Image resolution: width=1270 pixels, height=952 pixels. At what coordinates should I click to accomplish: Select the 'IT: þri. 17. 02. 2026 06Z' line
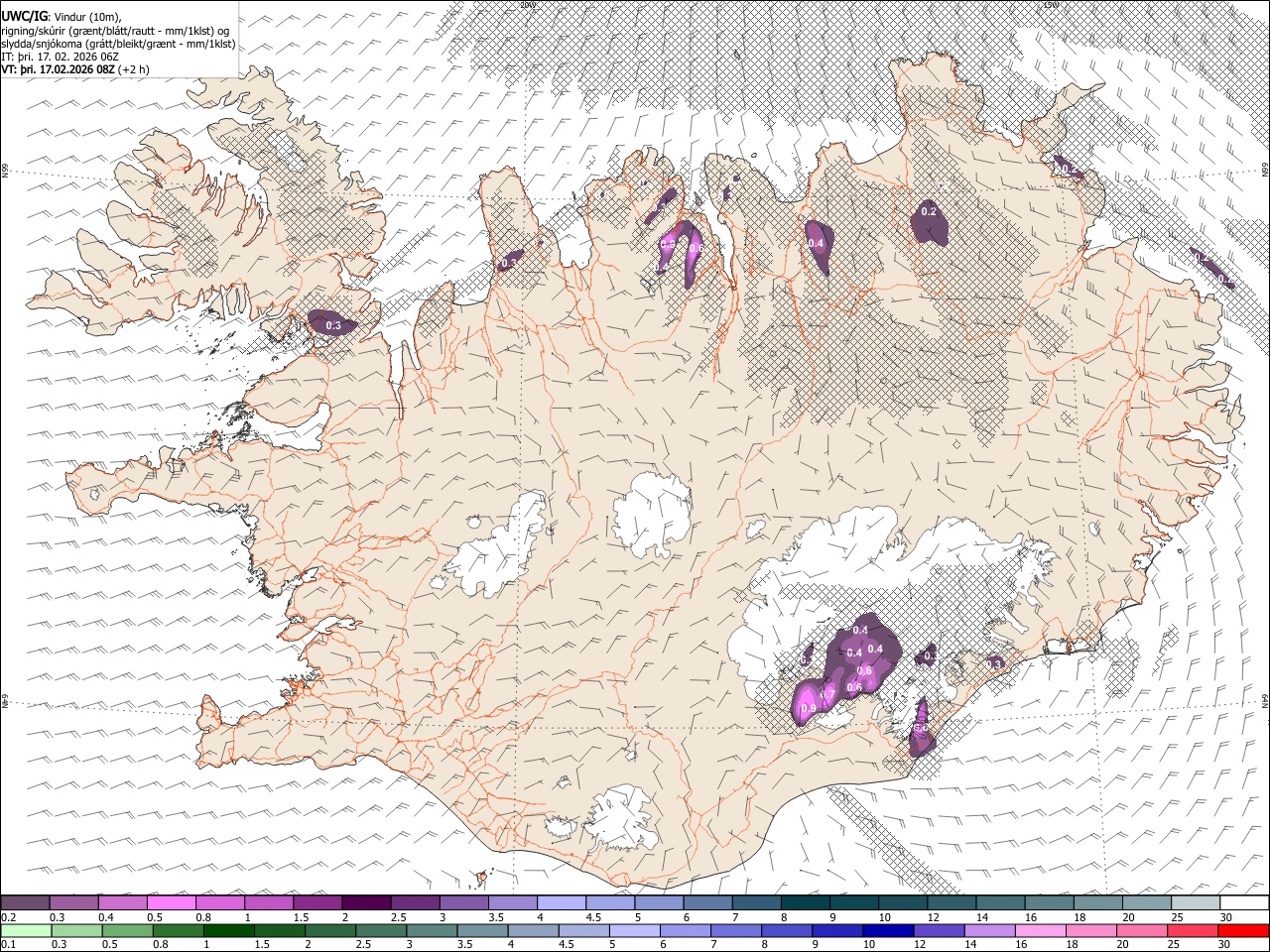pyautogui.click(x=61, y=57)
